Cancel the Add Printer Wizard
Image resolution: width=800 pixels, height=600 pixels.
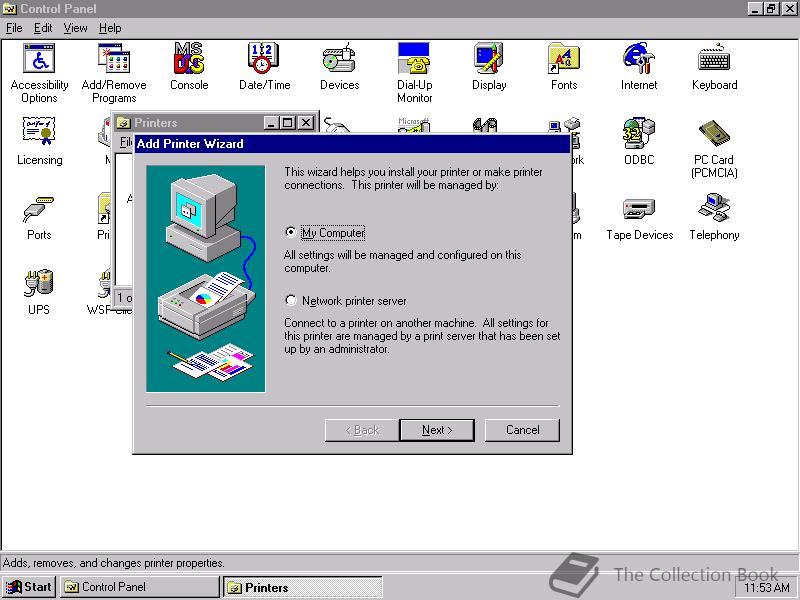tap(522, 430)
